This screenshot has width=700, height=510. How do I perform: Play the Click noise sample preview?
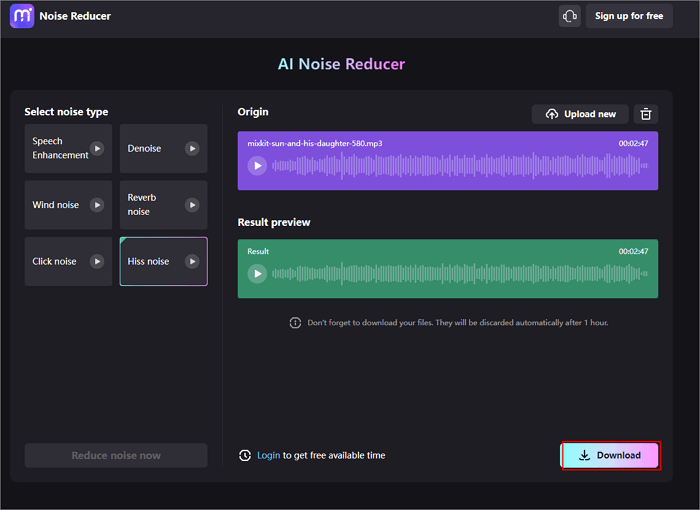click(x=97, y=261)
